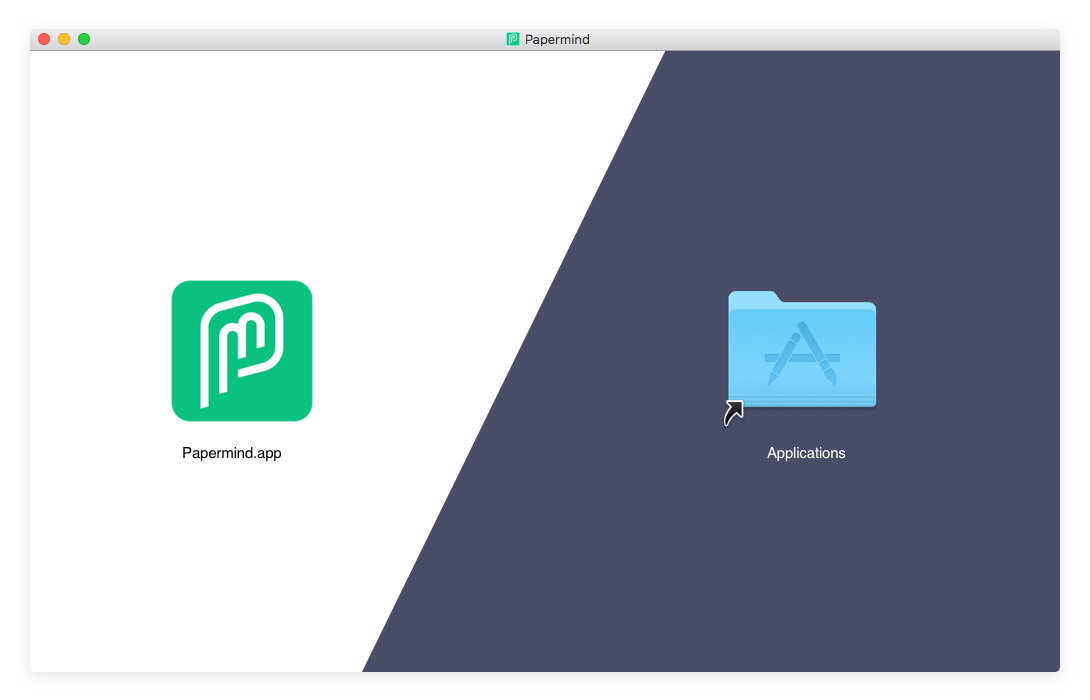Click the small Papermind icon in title bar

click(512, 40)
